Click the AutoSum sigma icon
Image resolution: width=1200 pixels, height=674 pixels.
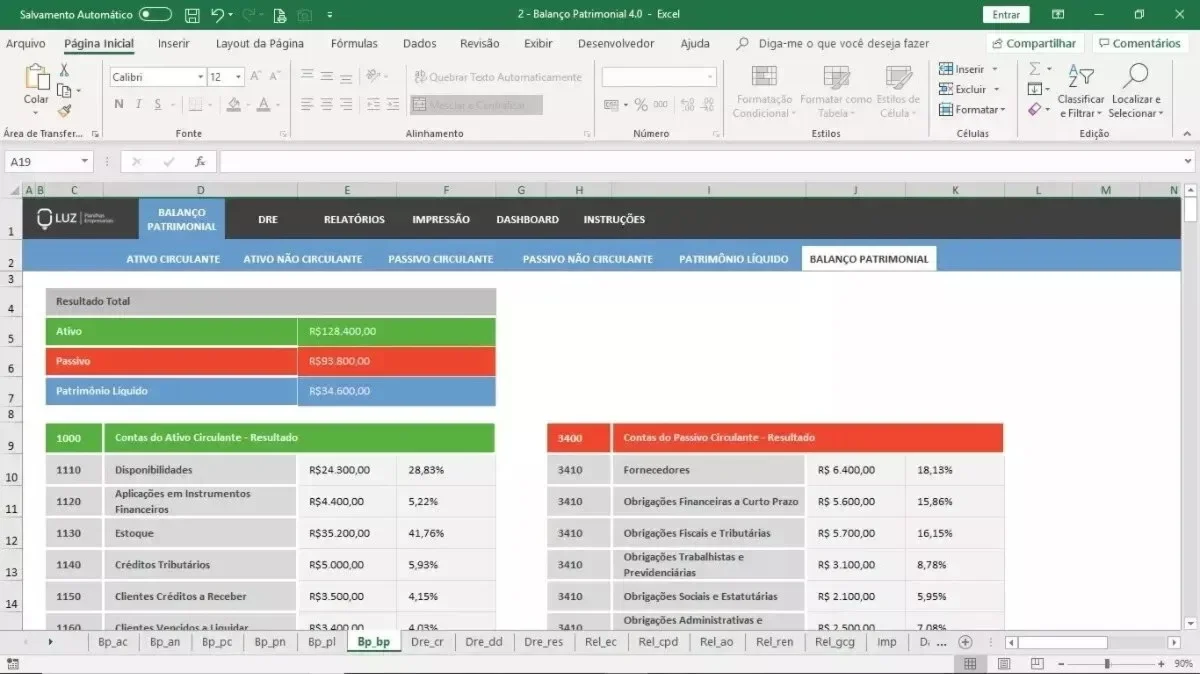(1035, 69)
